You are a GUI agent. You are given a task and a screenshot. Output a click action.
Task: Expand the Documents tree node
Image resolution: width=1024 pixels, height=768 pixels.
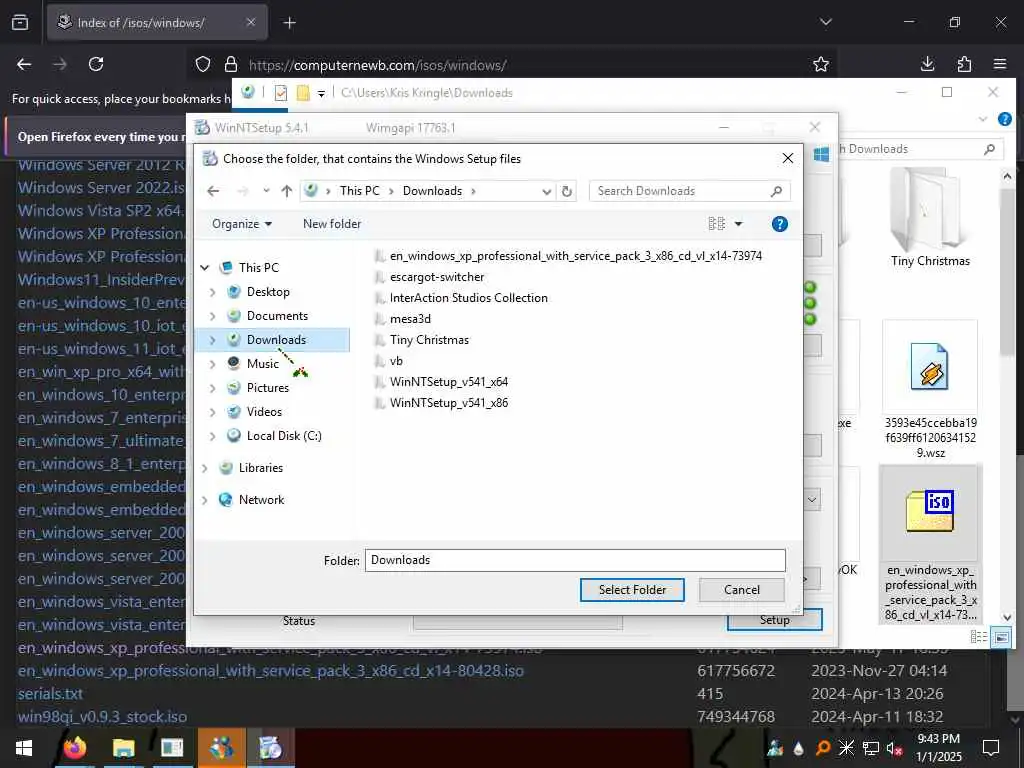click(x=212, y=316)
